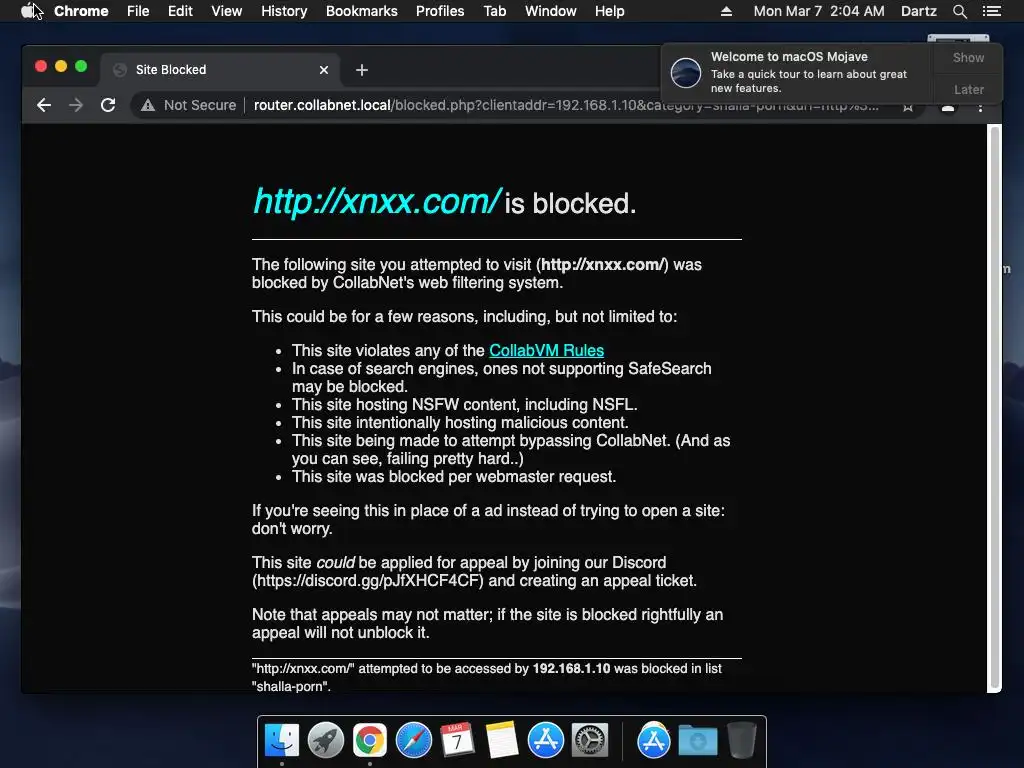
Task: Click the "shalla-porn" list name text
Action: coord(291,686)
